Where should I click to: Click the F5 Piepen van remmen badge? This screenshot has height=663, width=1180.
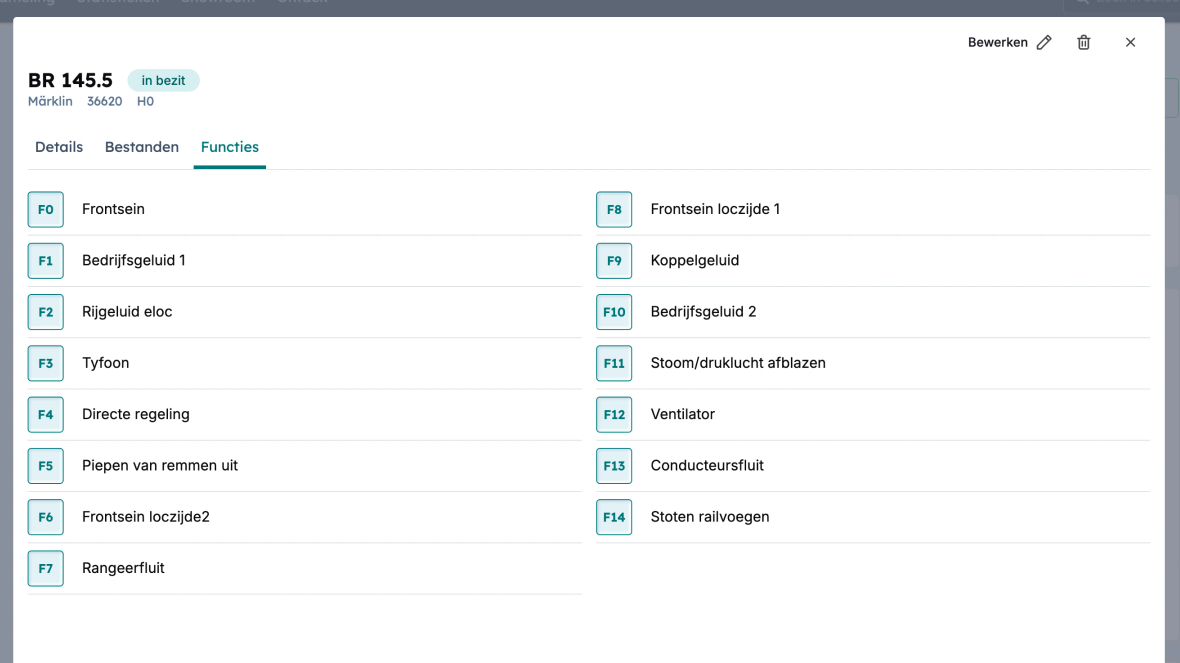(45, 466)
